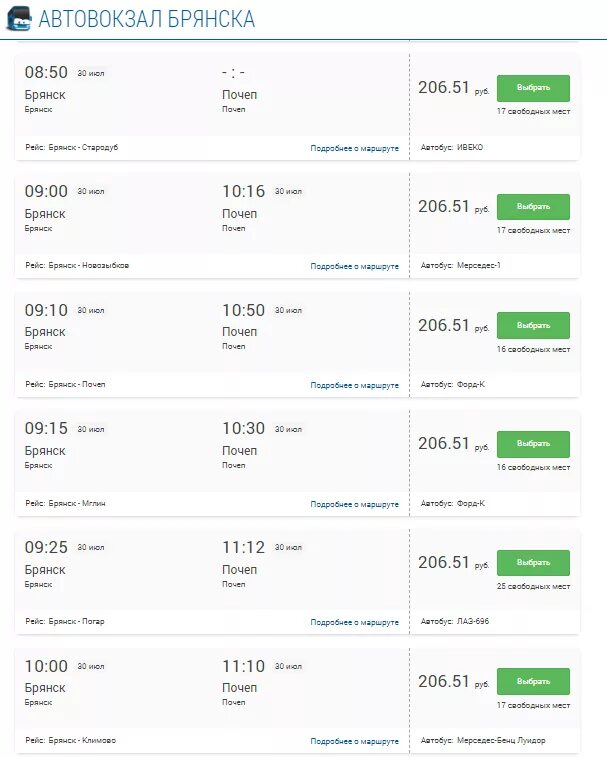Click the Мерседес-Бенц Луидор bus label
The width and height of the screenshot is (607, 757).
tap(501, 740)
